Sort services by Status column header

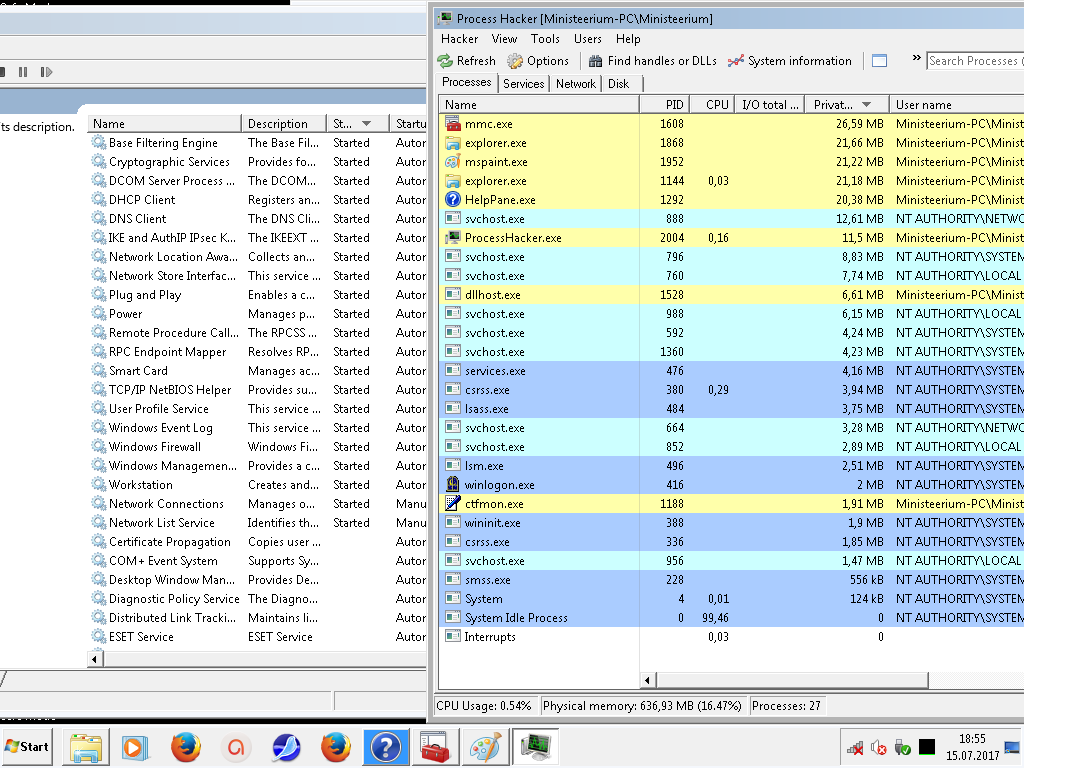click(350, 124)
